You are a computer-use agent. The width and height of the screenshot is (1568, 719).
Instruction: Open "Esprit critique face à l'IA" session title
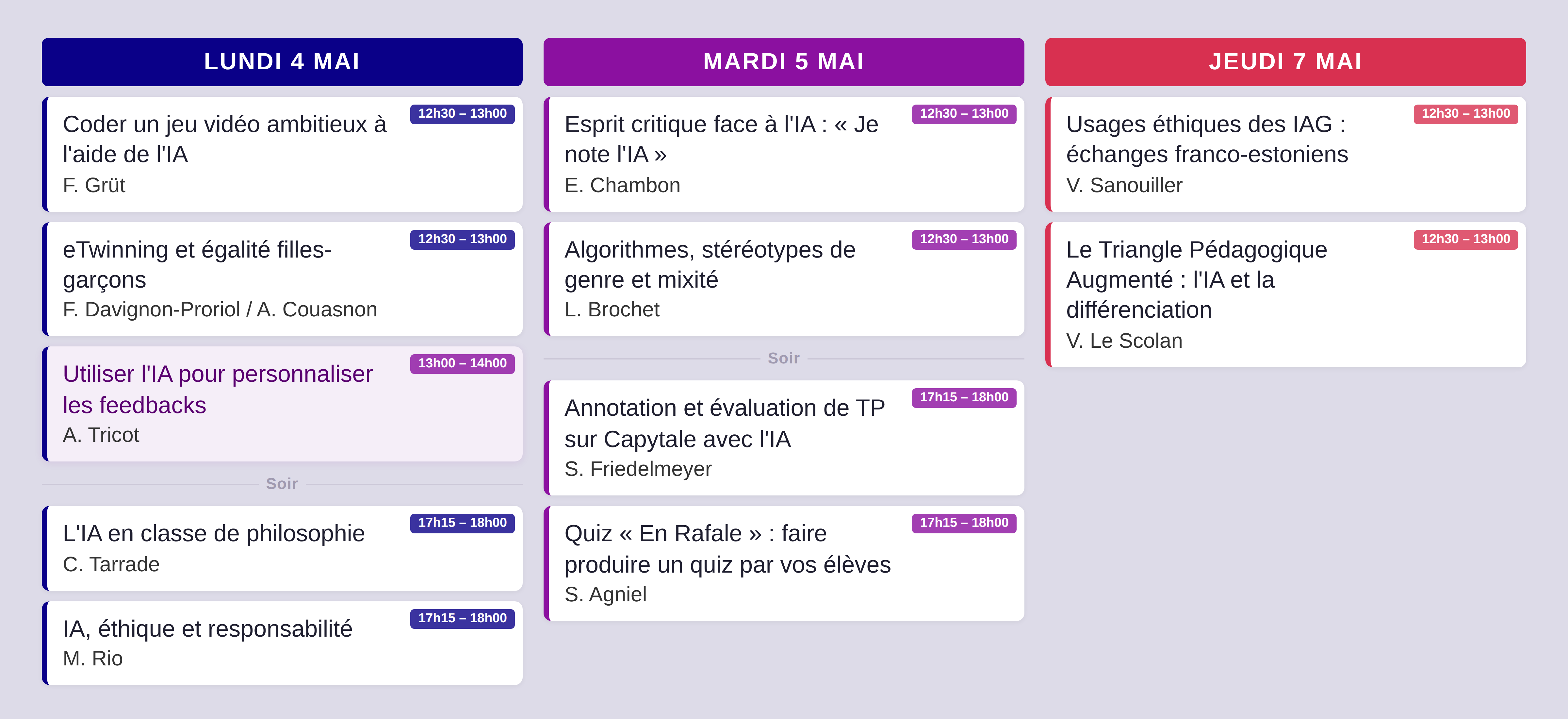[x=721, y=139]
